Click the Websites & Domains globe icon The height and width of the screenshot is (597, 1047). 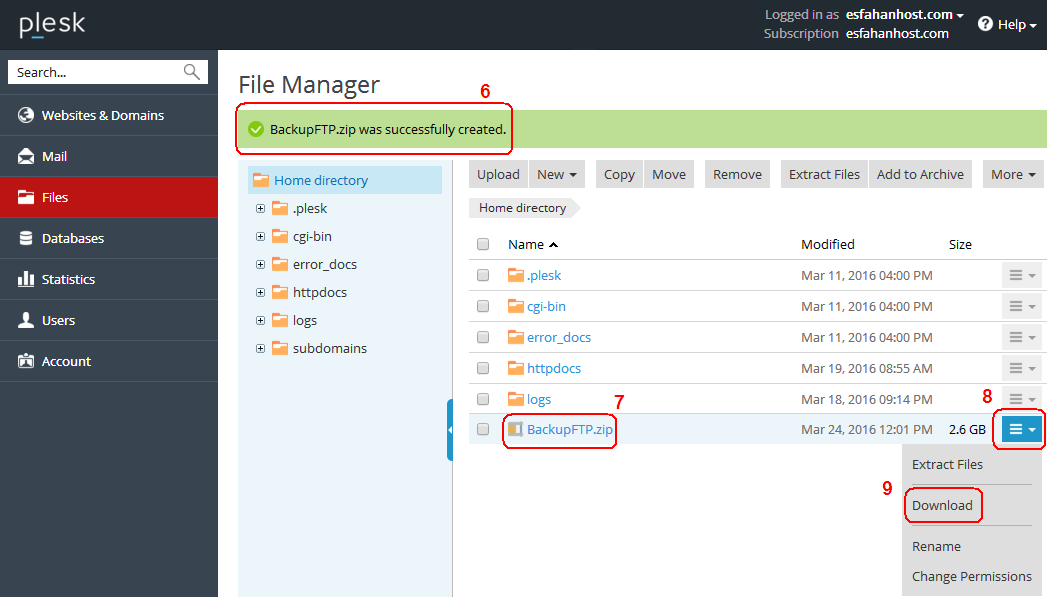26,115
